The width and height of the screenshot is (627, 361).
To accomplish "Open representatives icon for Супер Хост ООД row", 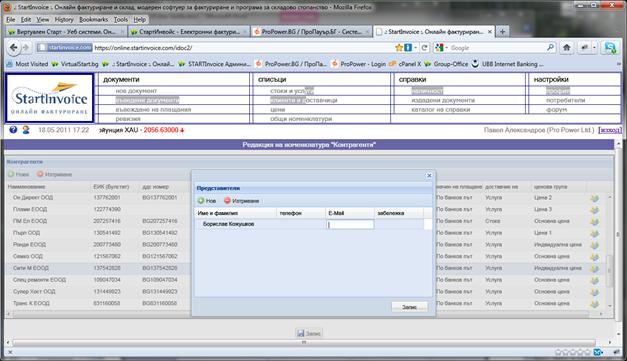I will tap(594, 292).
